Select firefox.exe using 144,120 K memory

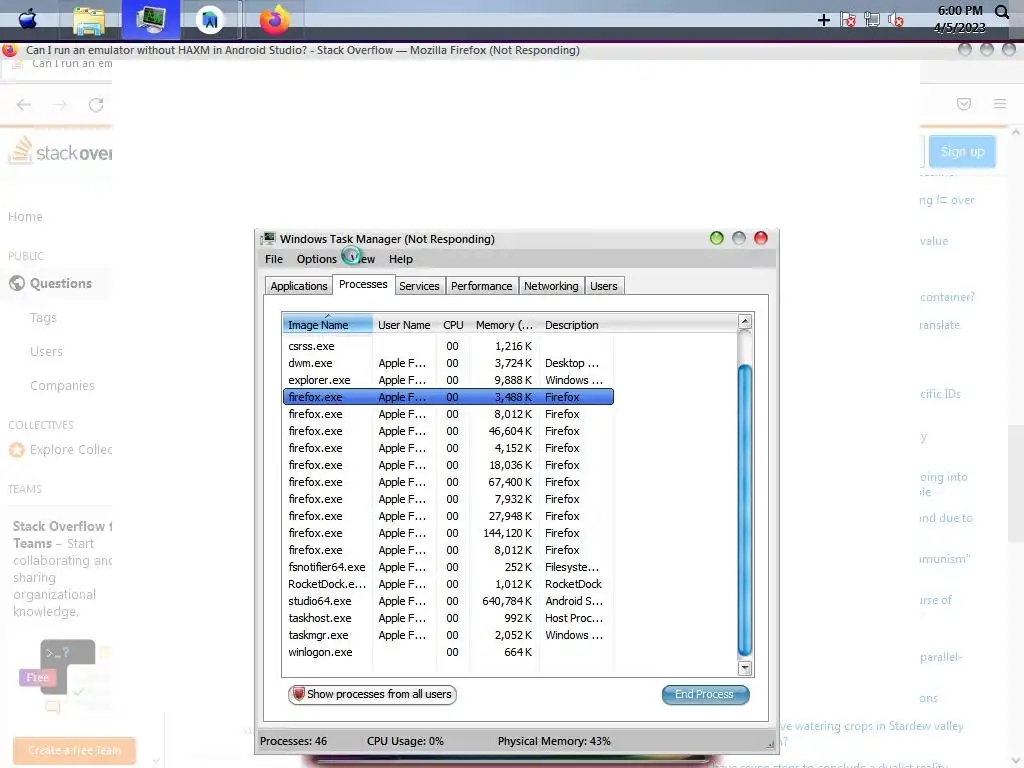point(448,533)
